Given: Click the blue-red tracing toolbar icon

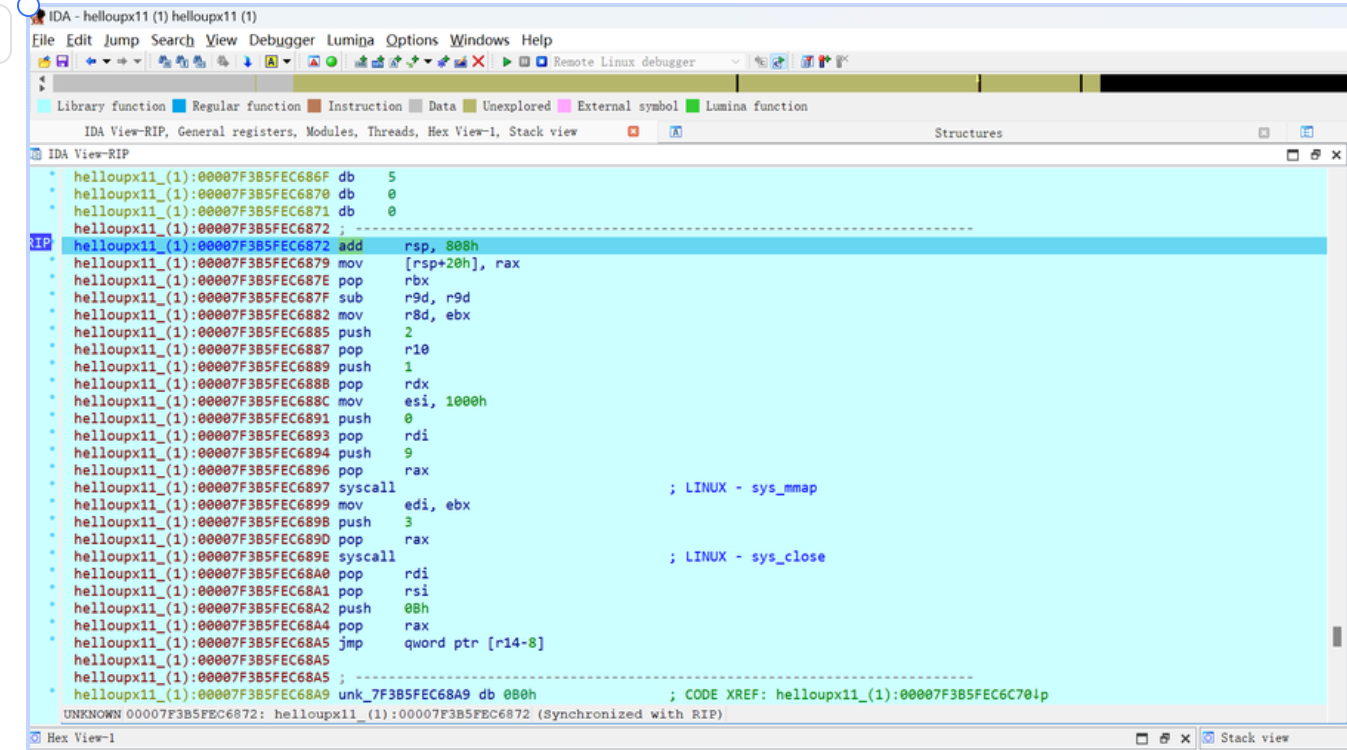Looking at the screenshot, I should (806, 62).
